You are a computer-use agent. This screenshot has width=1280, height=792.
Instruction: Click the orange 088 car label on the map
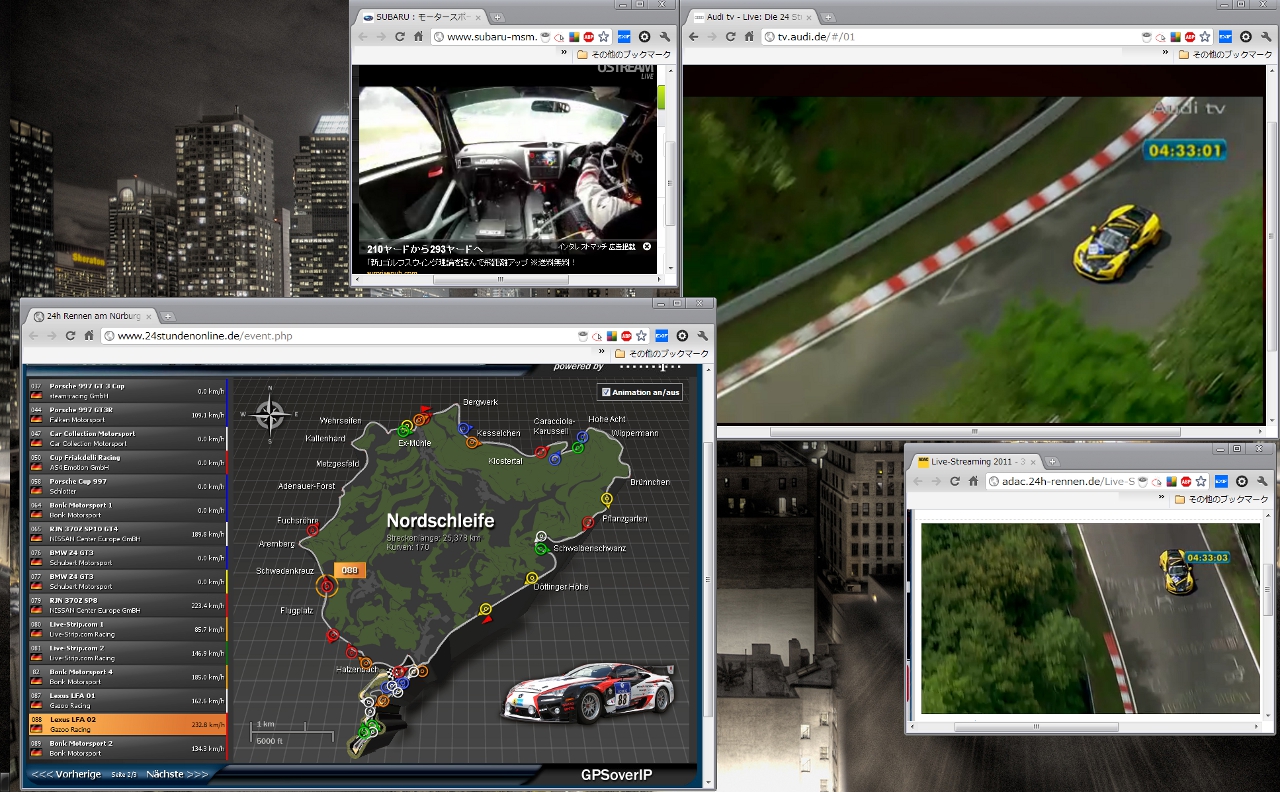(350, 570)
